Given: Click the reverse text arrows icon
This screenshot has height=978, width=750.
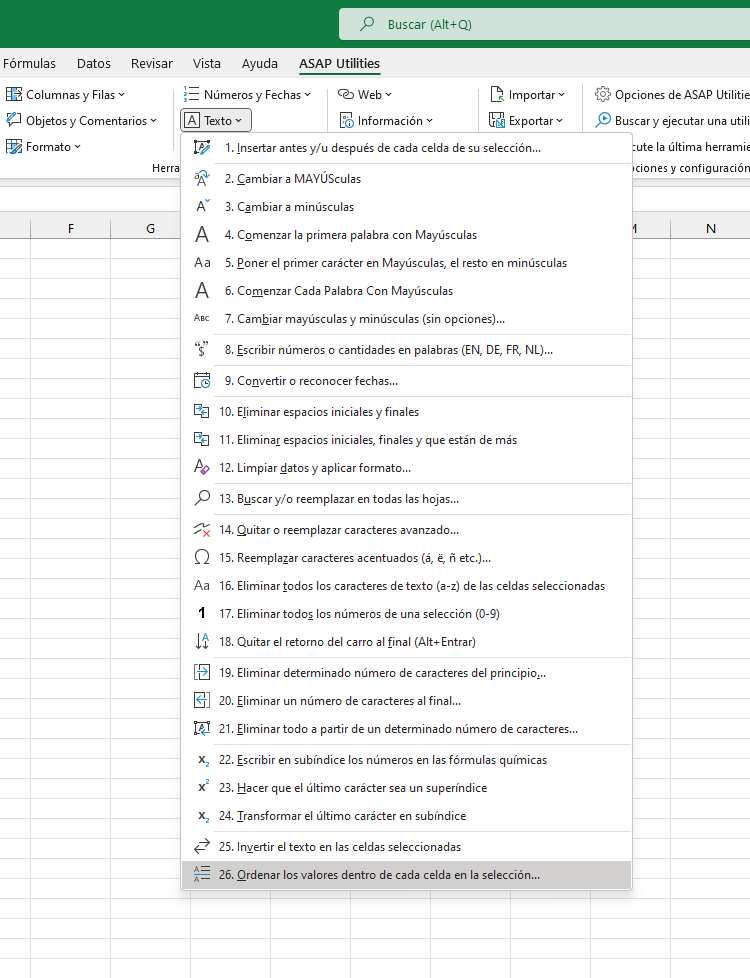Looking at the screenshot, I should (202, 846).
